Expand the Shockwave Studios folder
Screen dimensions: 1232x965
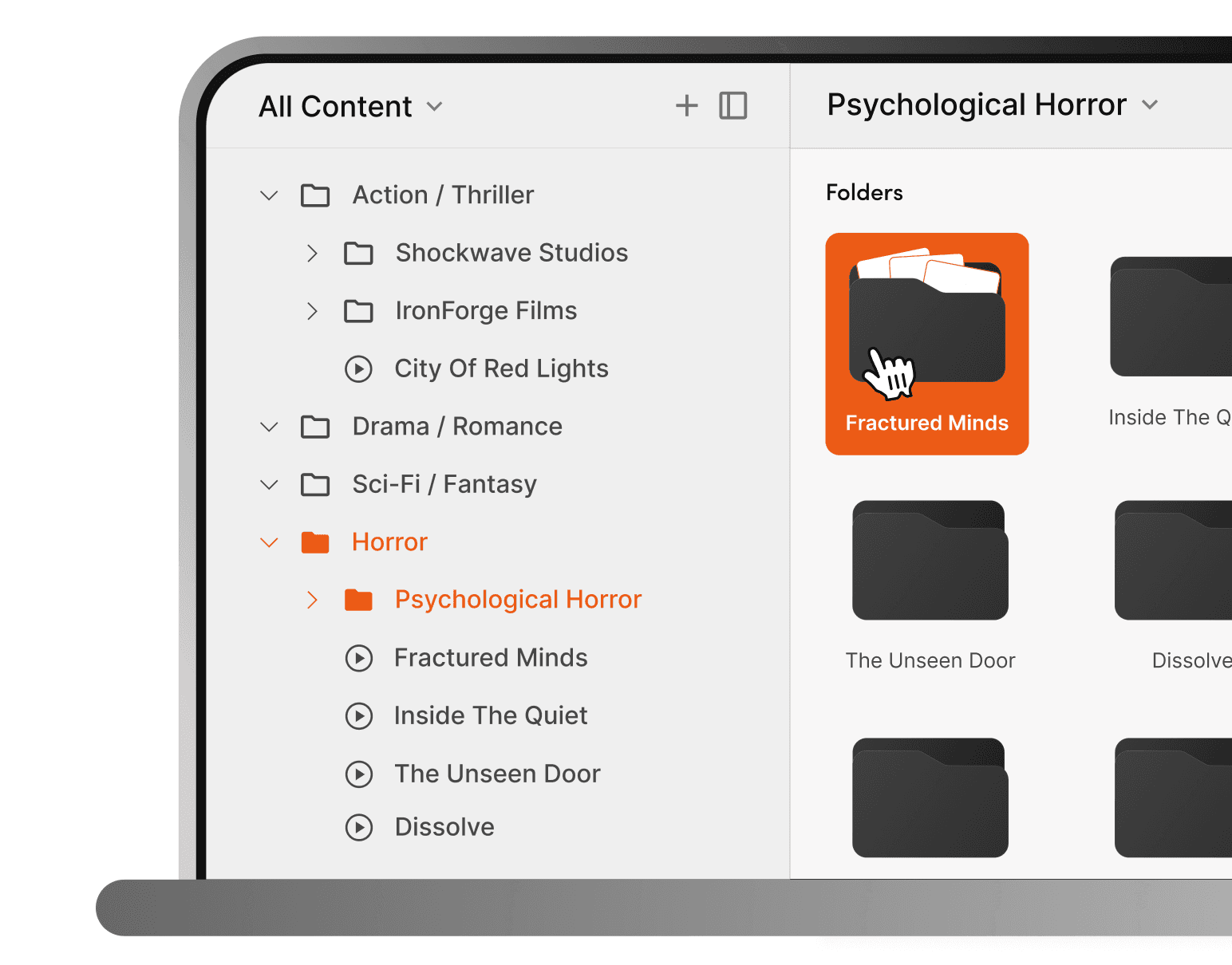tap(312, 254)
